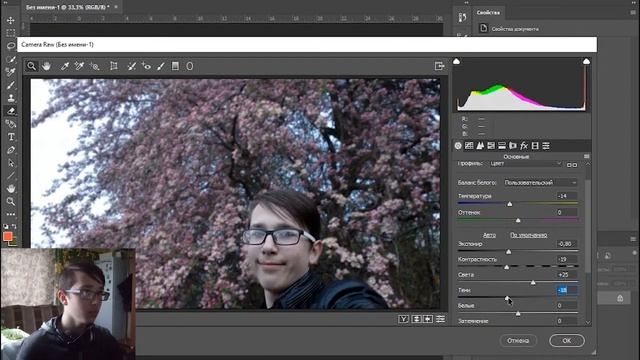This screenshot has width=640, height=360.
Task: Open the fx Effects panel tab
Action: click(x=524, y=146)
